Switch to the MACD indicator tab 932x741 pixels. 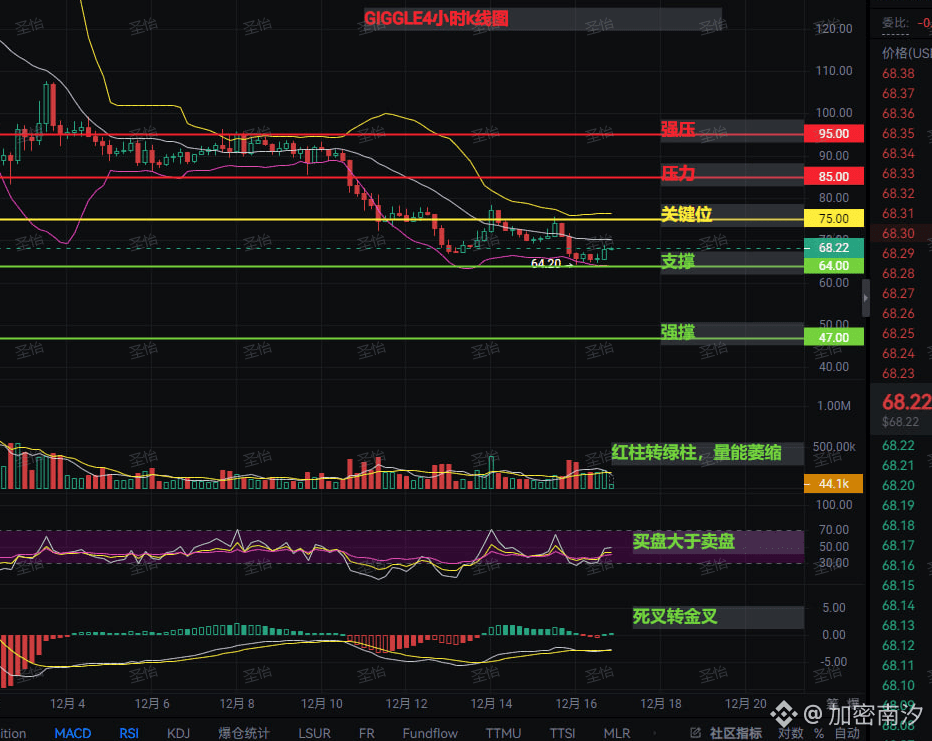pos(73,733)
